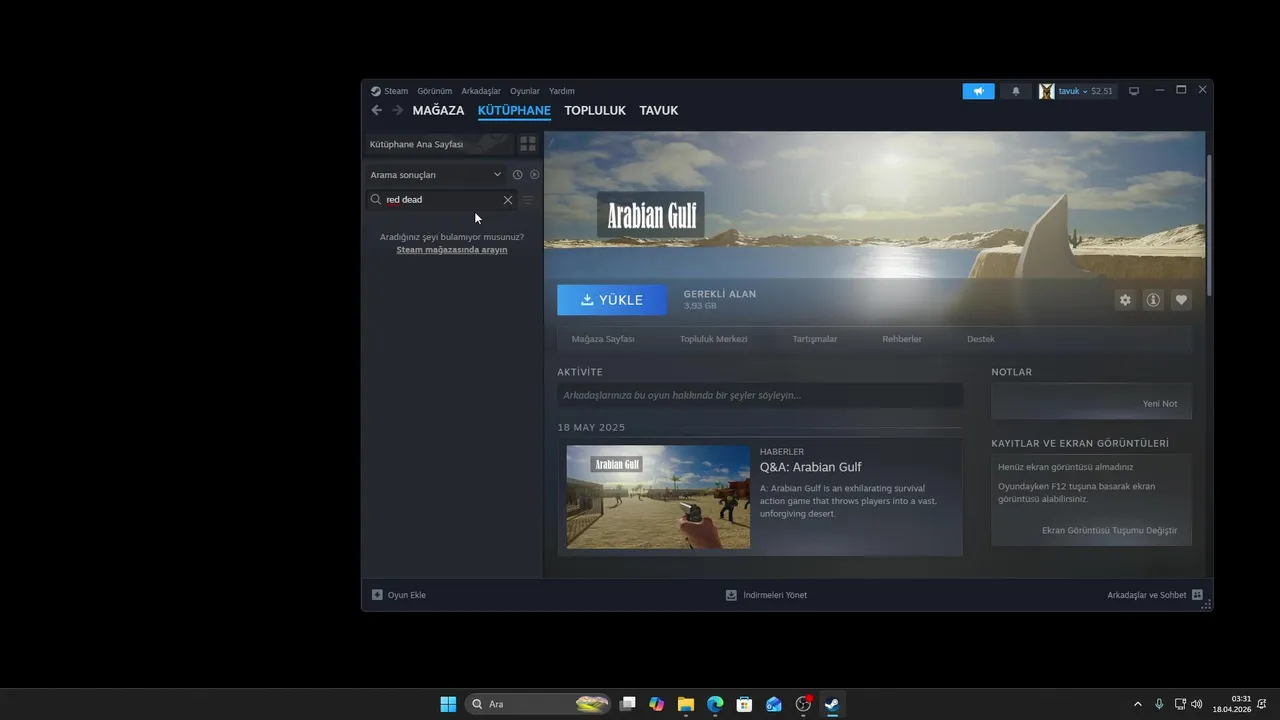Open Q&A: Arabian Gulf news title
This screenshot has width=1280, height=720.
810,467
